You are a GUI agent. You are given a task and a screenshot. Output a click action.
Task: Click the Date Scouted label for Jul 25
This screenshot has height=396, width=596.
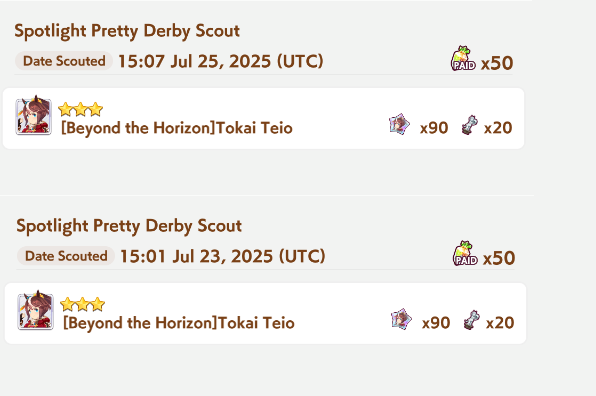click(64, 61)
